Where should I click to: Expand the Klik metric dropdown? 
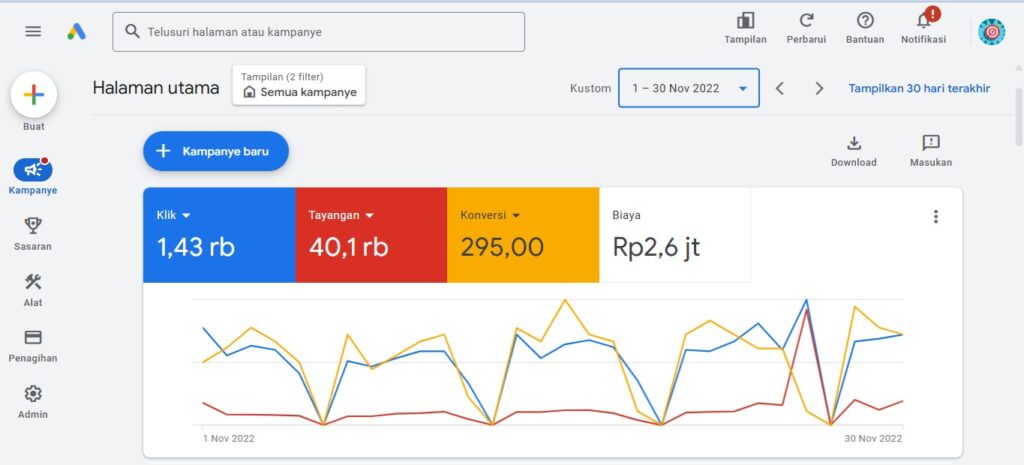click(x=186, y=215)
